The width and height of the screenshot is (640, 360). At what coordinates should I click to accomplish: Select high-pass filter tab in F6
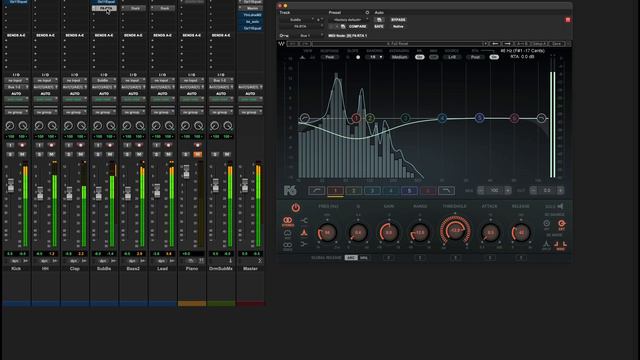coord(316,191)
